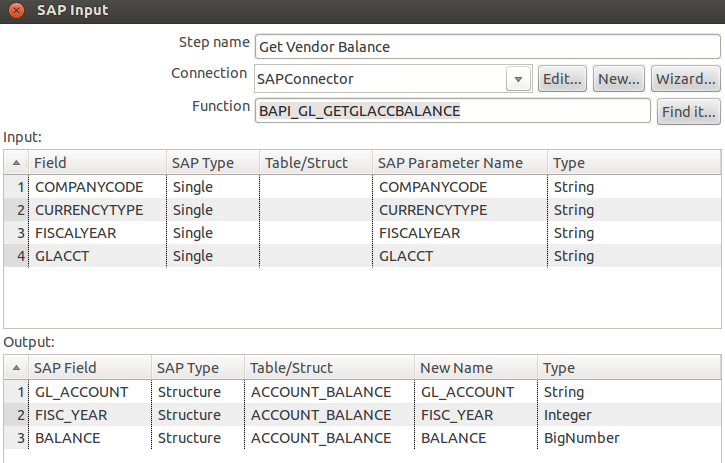Click the output New Name column header
This screenshot has height=463, width=725.
pos(474,368)
